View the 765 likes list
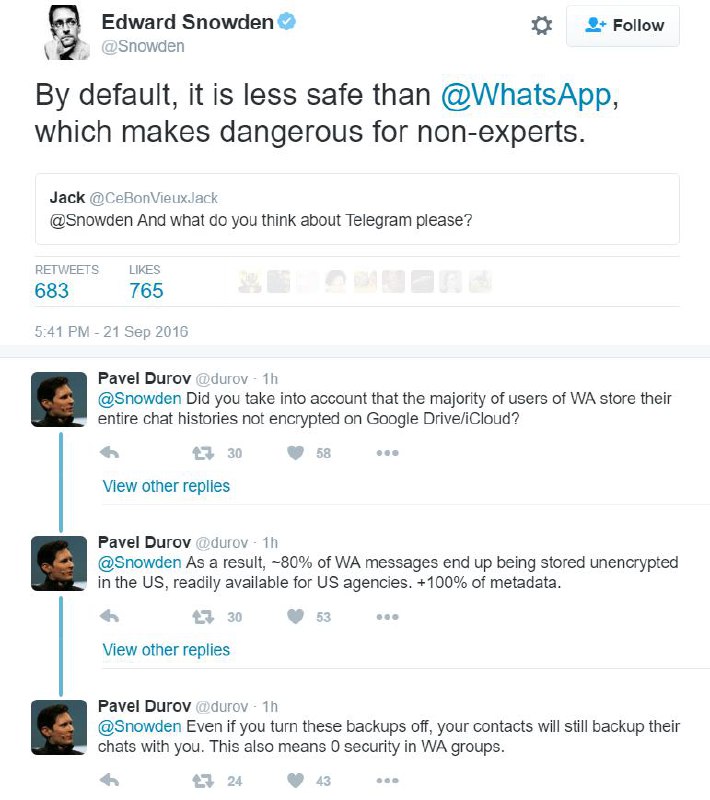The image size is (710, 800). pyautogui.click(x=146, y=290)
